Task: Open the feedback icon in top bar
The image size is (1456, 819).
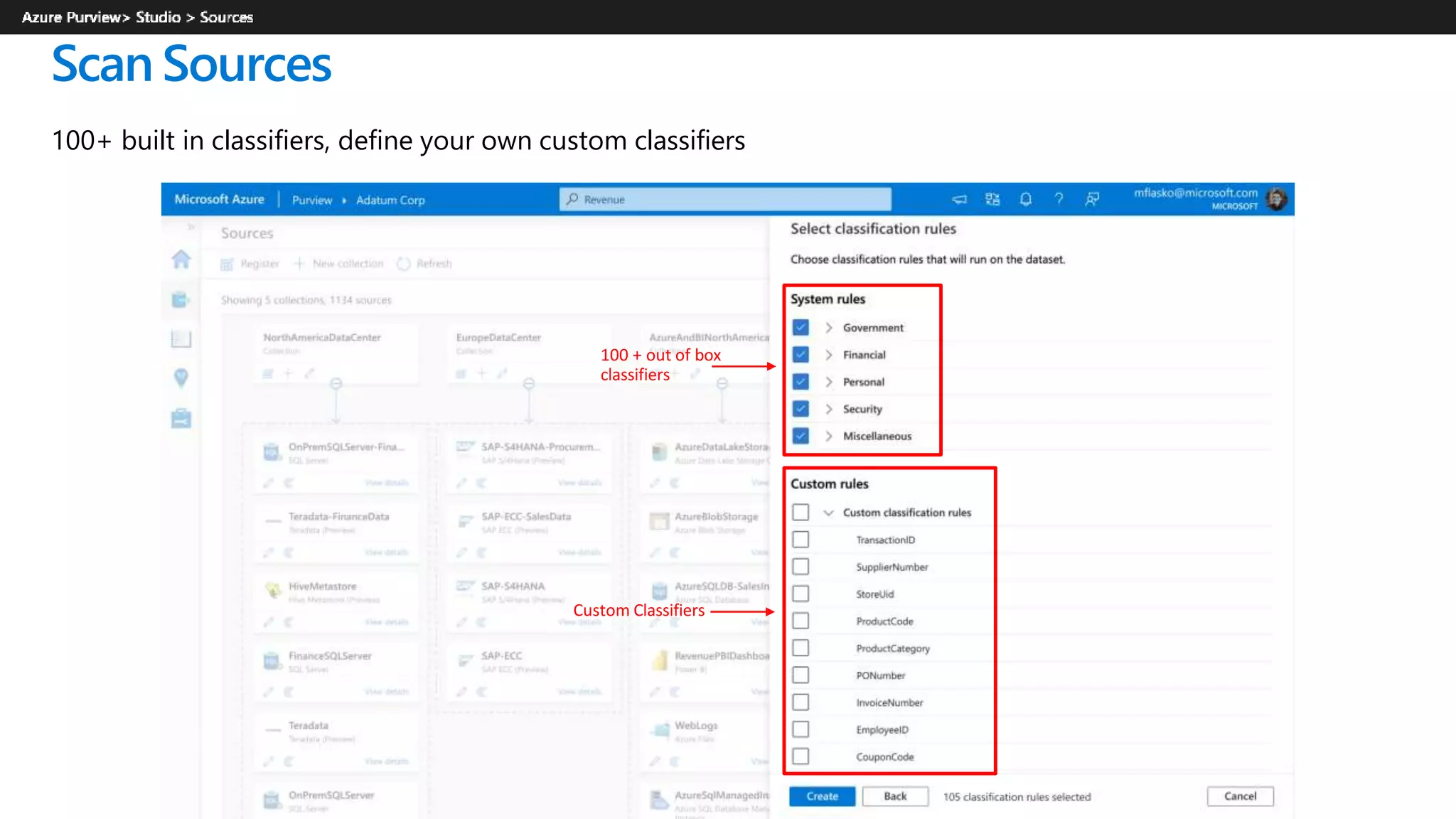Action: [x=1092, y=200]
